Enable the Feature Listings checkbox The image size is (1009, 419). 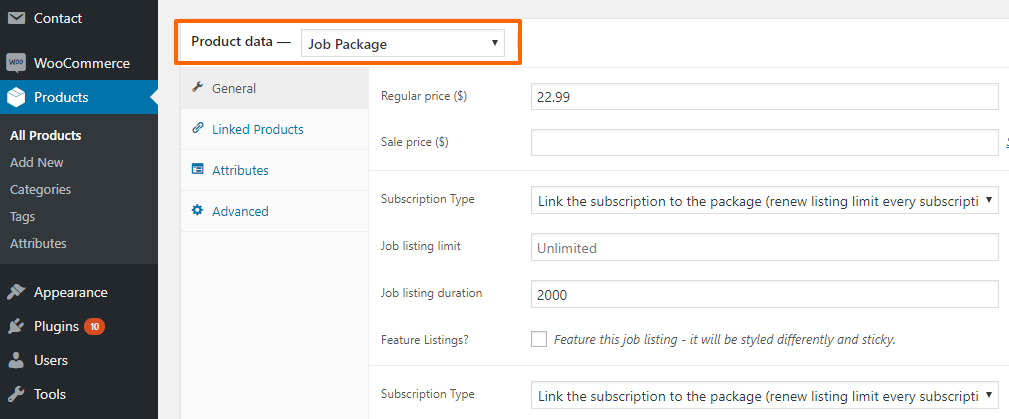(539, 339)
